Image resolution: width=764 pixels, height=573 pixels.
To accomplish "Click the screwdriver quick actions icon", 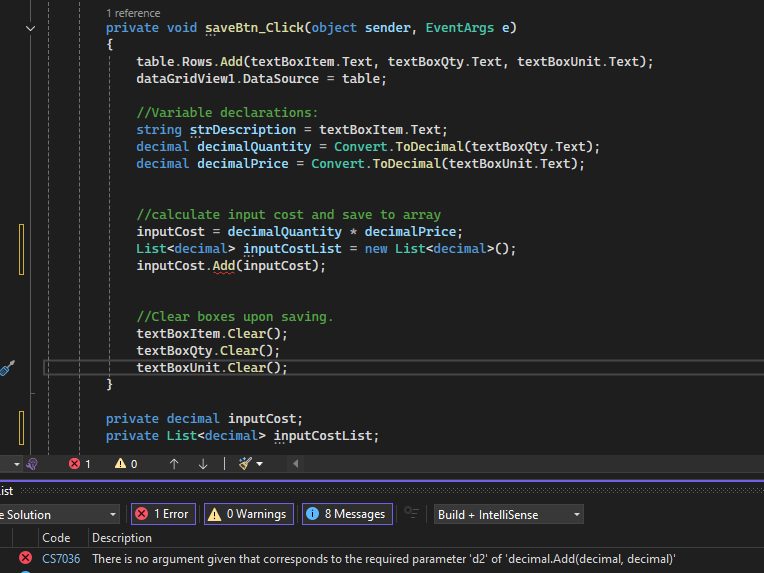I will point(7,368).
